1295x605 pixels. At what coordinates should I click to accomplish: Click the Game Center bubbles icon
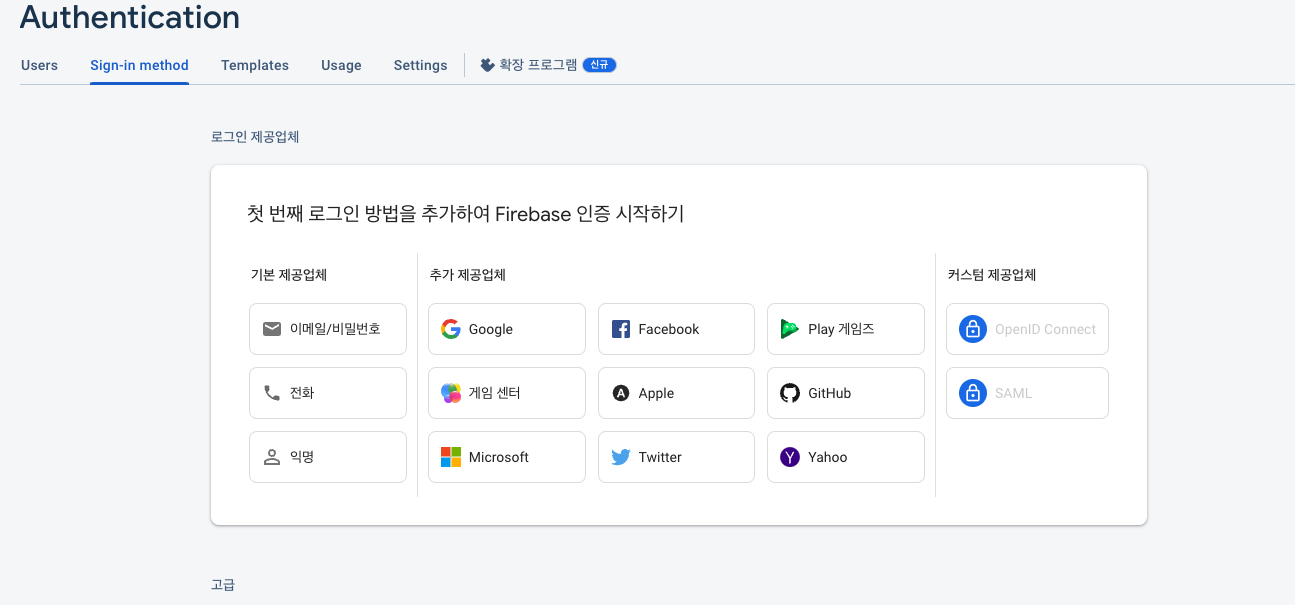tap(451, 393)
